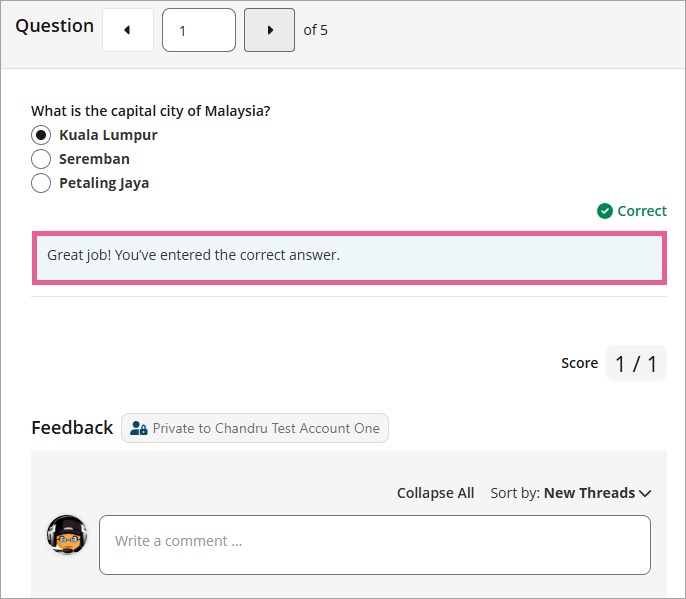Image resolution: width=686 pixels, height=599 pixels.
Task: Click the Private to Chandru Test Account One badge
Action: click(x=255, y=428)
